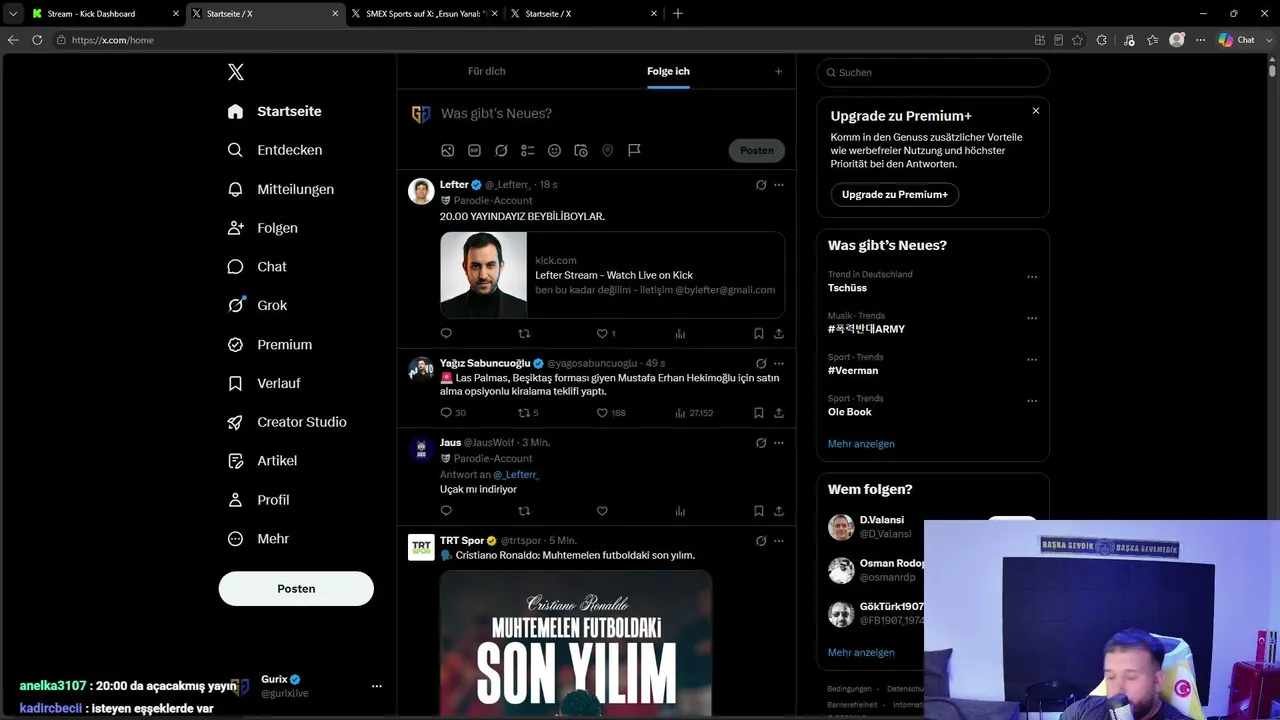View analytics of Lefter's post

click(680, 334)
